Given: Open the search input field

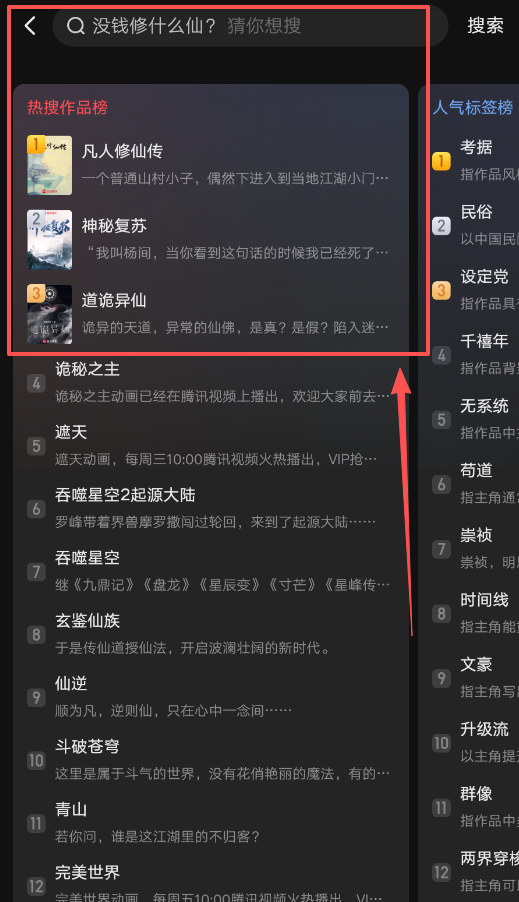Looking at the screenshot, I should (250, 26).
